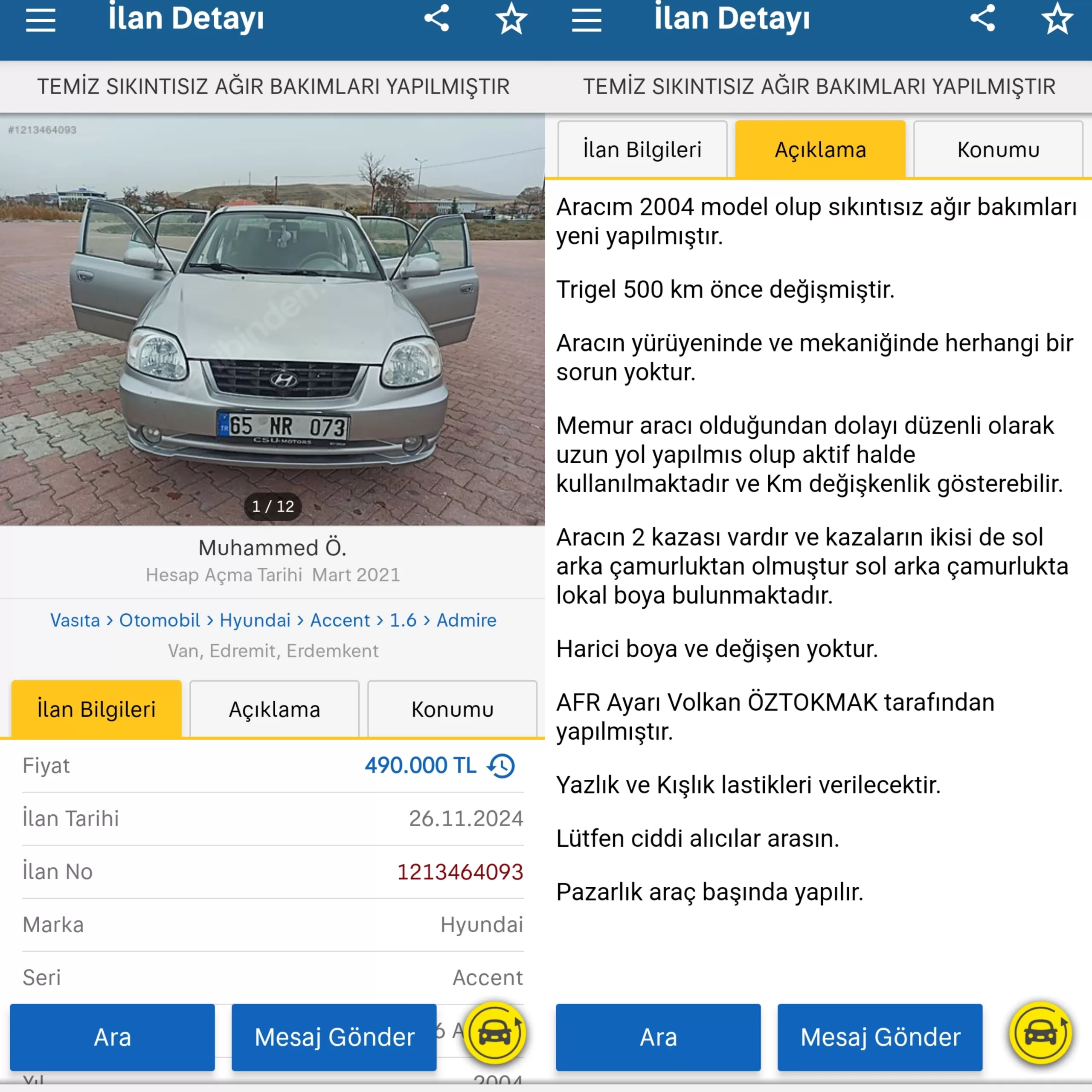Tap the Ara button in the right screen
The width and height of the screenshot is (1092, 1092).
click(659, 1037)
